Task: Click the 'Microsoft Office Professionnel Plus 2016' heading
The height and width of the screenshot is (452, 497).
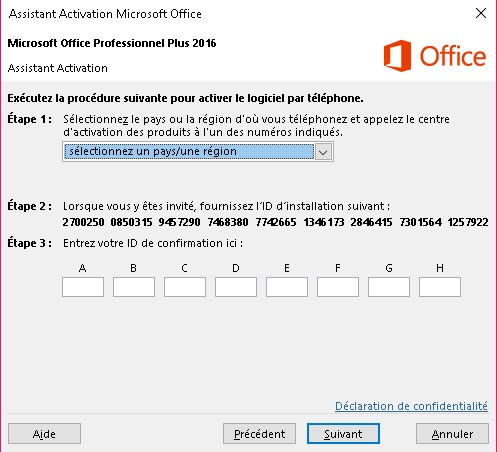Action: [112, 43]
